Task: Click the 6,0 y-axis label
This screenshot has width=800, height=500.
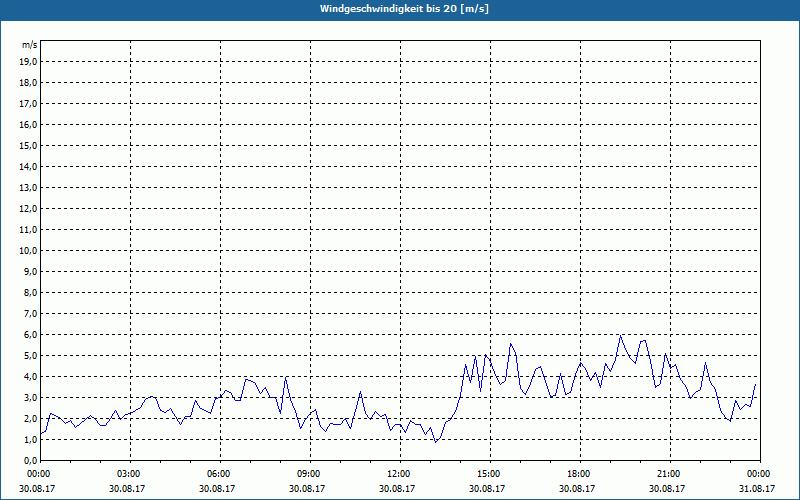Action: [31, 334]
